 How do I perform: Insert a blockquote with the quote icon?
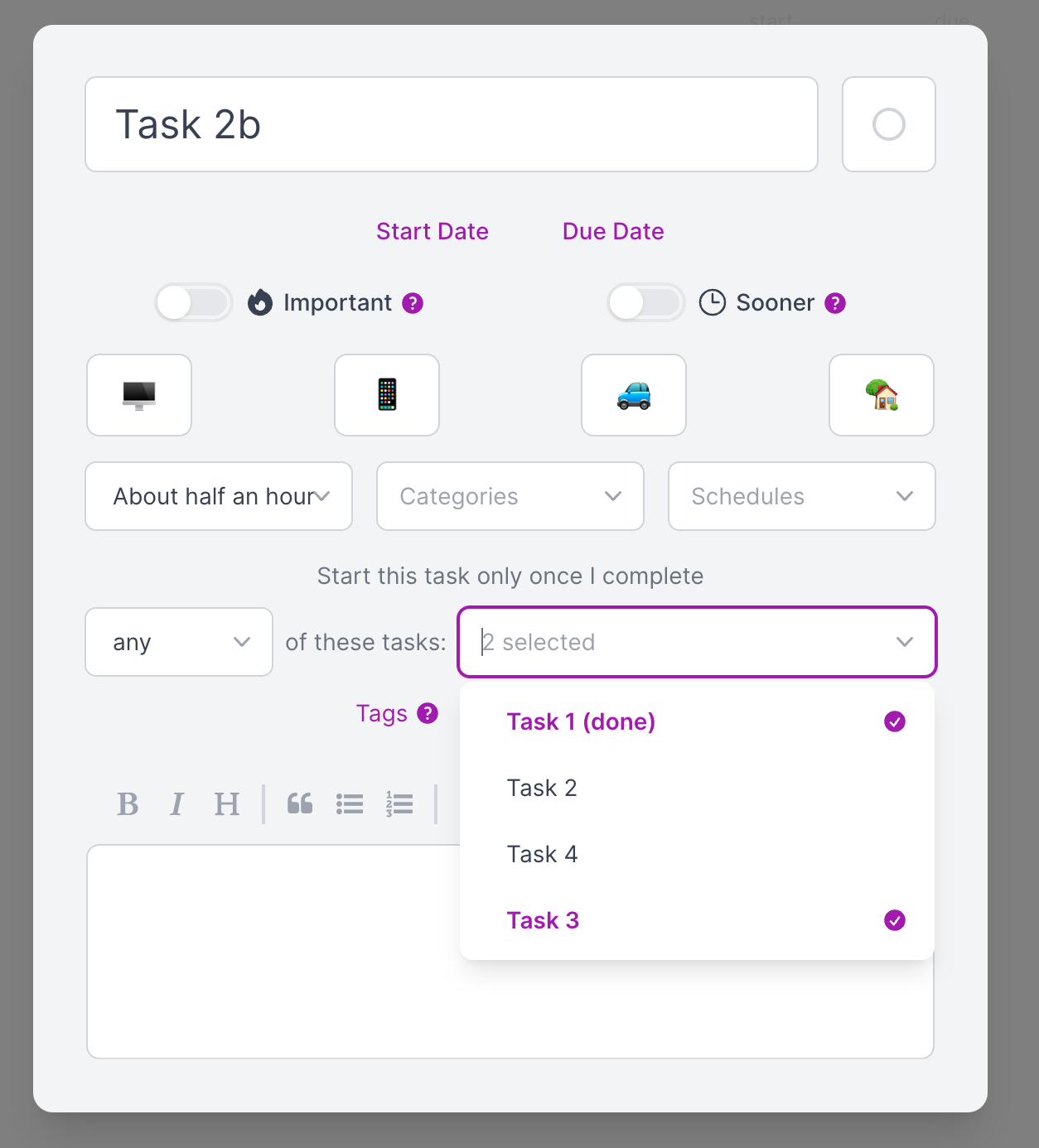click(300, 804)
